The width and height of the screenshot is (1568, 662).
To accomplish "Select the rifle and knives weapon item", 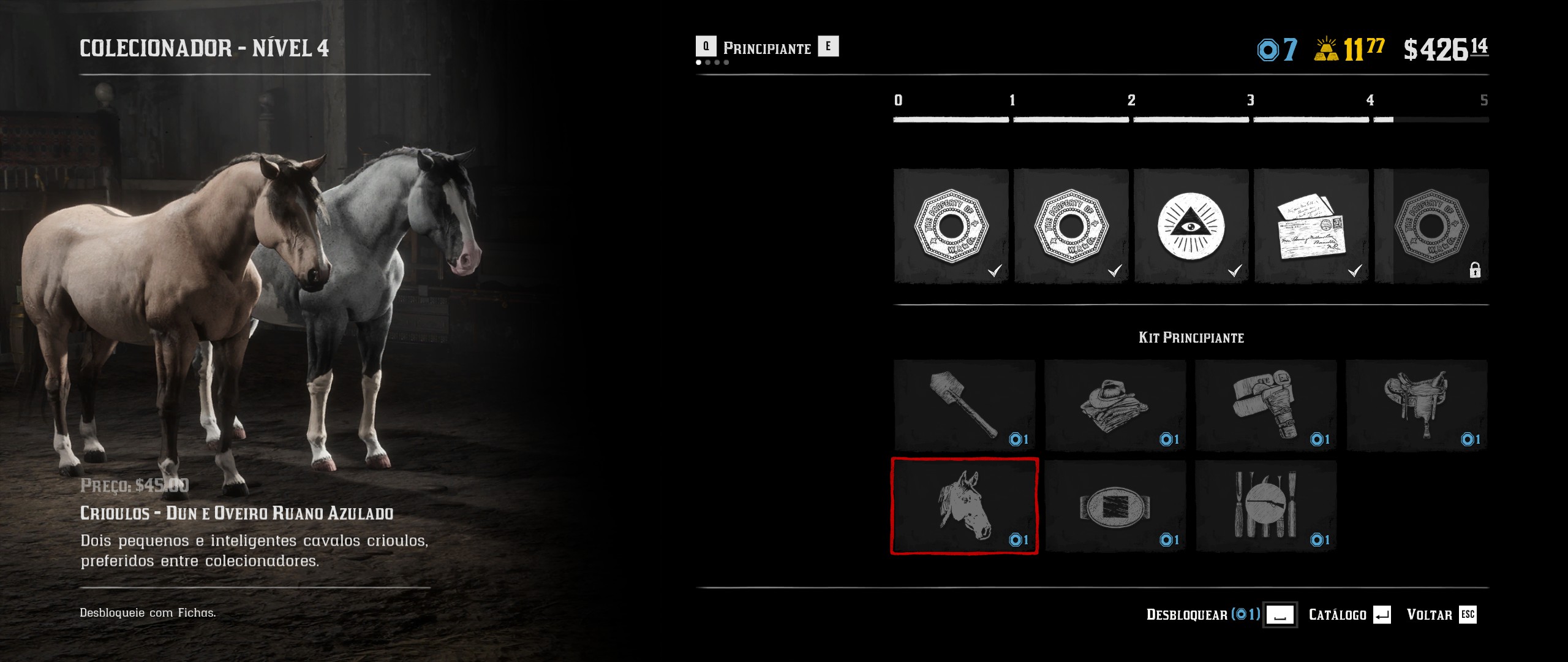I will point(1266,506).
